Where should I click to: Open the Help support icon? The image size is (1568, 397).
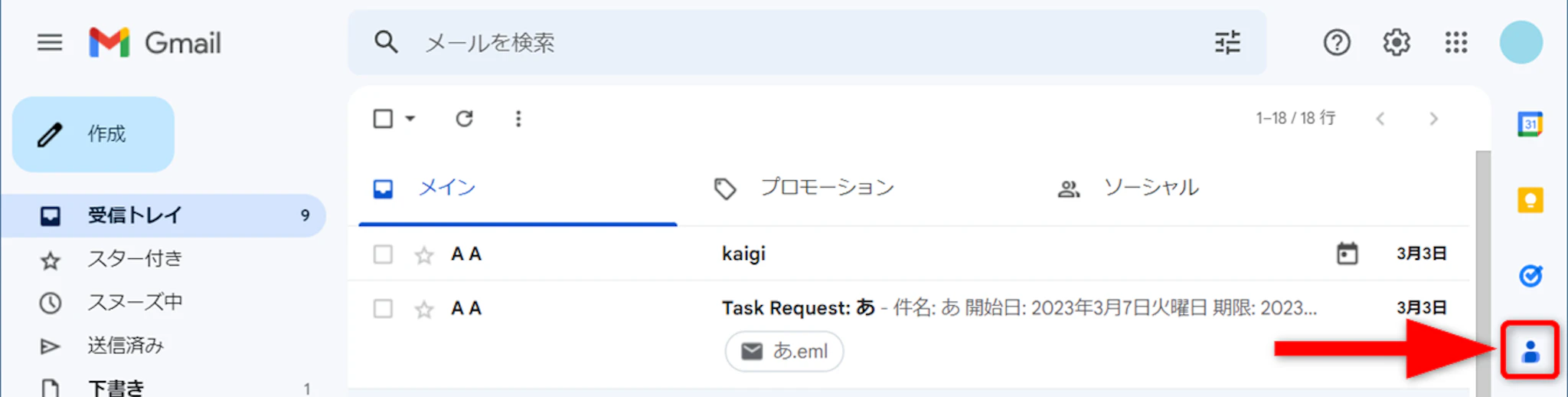pyautogui.click(x=1337, y=43)
